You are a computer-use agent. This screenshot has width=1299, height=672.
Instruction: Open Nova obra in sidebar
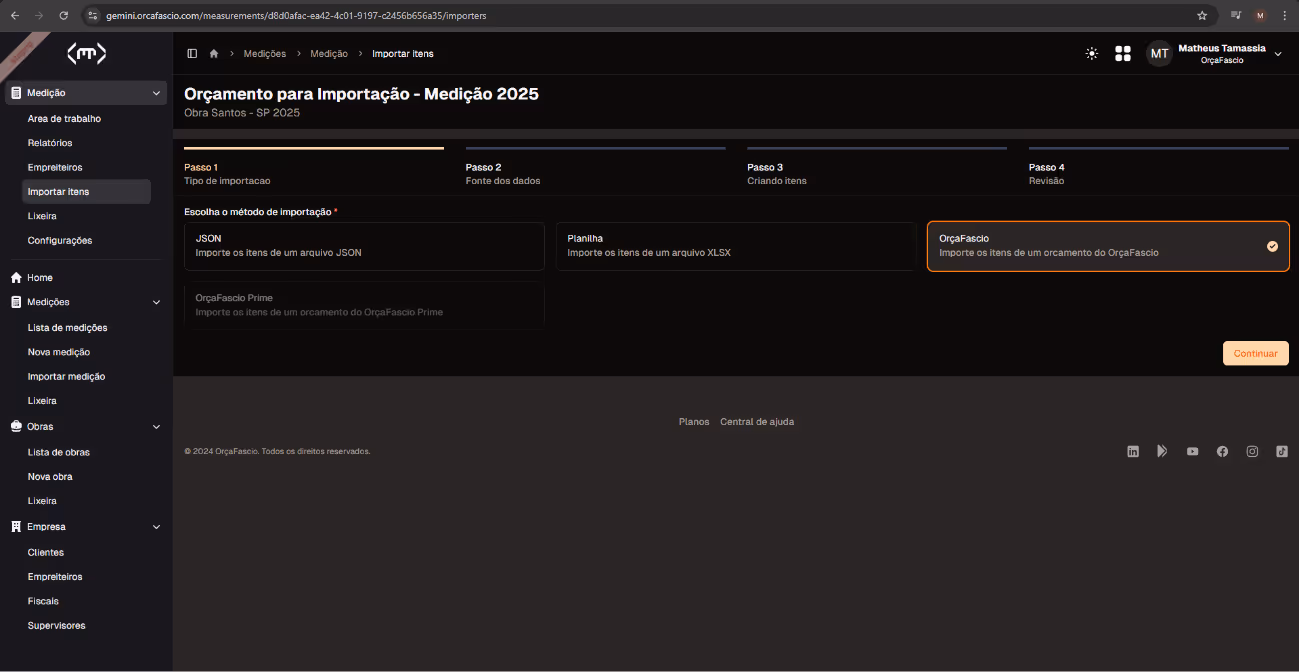click(50, 477)
